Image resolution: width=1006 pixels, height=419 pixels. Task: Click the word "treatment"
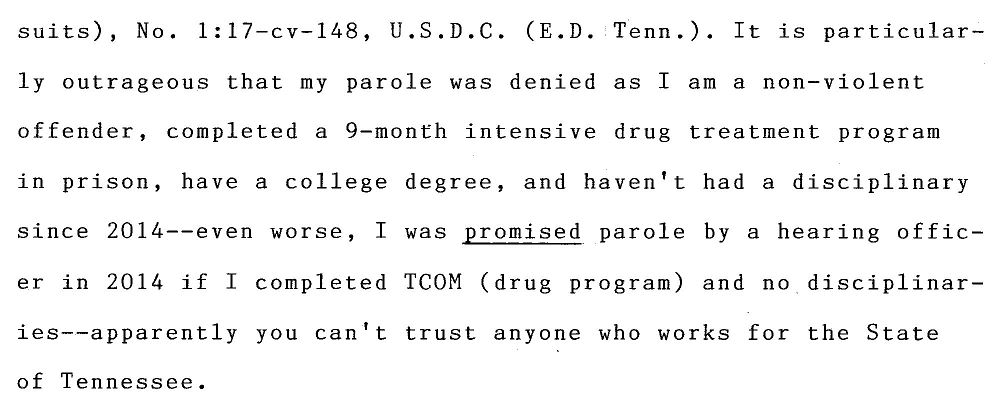[754, 132]
